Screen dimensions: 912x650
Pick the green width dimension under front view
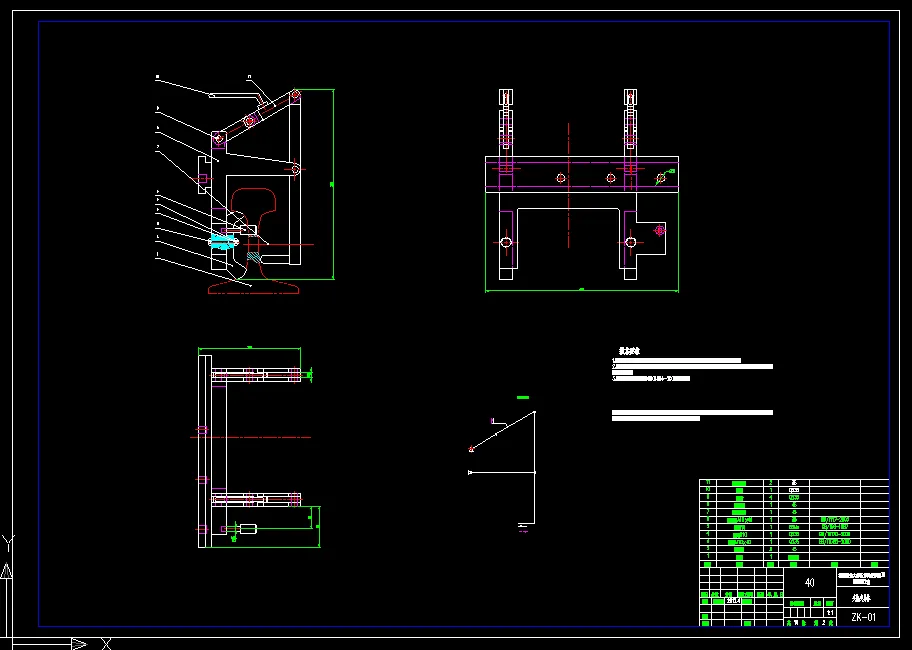(582, 290)
